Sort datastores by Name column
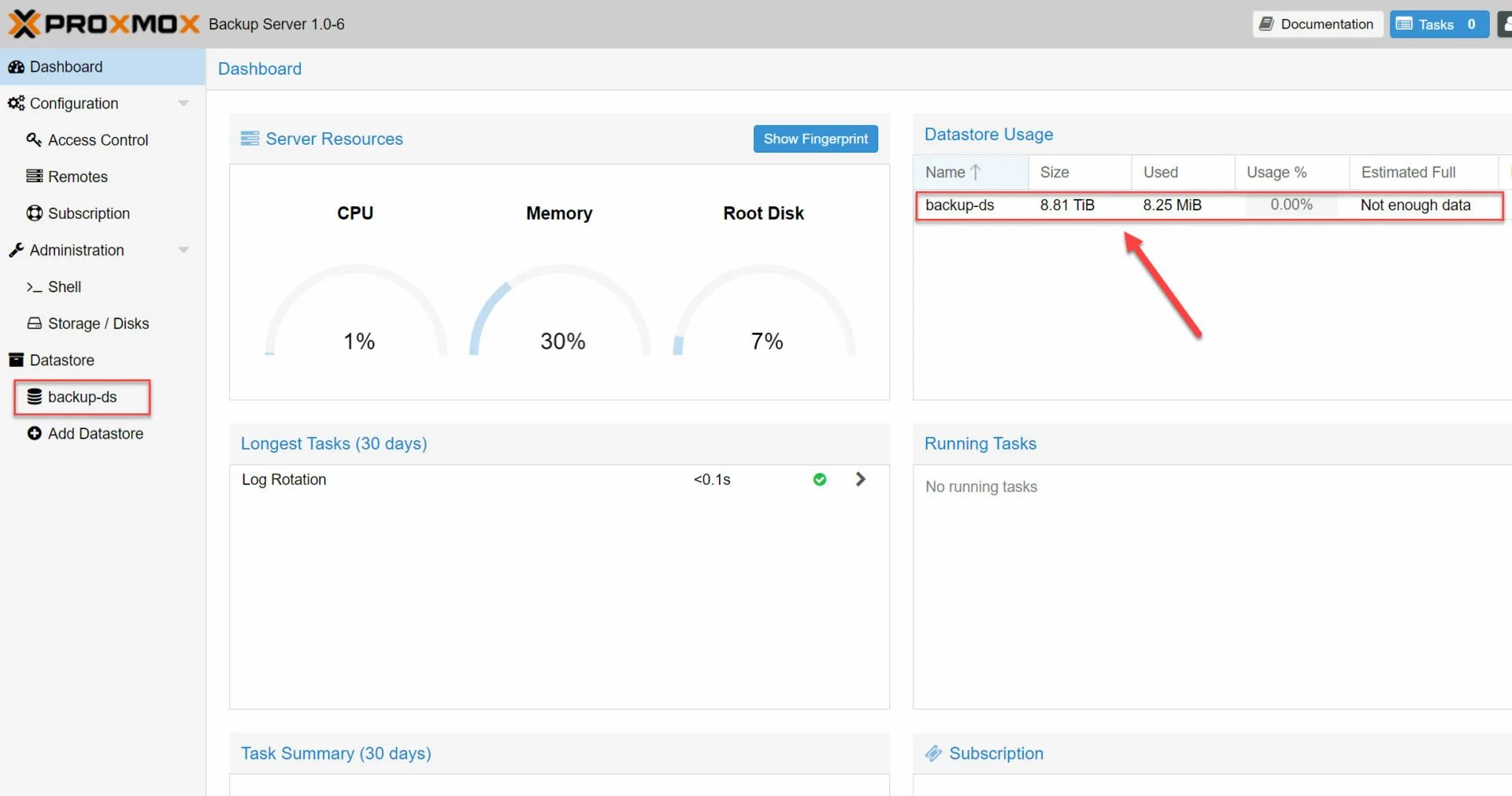Screen dimensions: 1512x796 click(x=971, y=172)
